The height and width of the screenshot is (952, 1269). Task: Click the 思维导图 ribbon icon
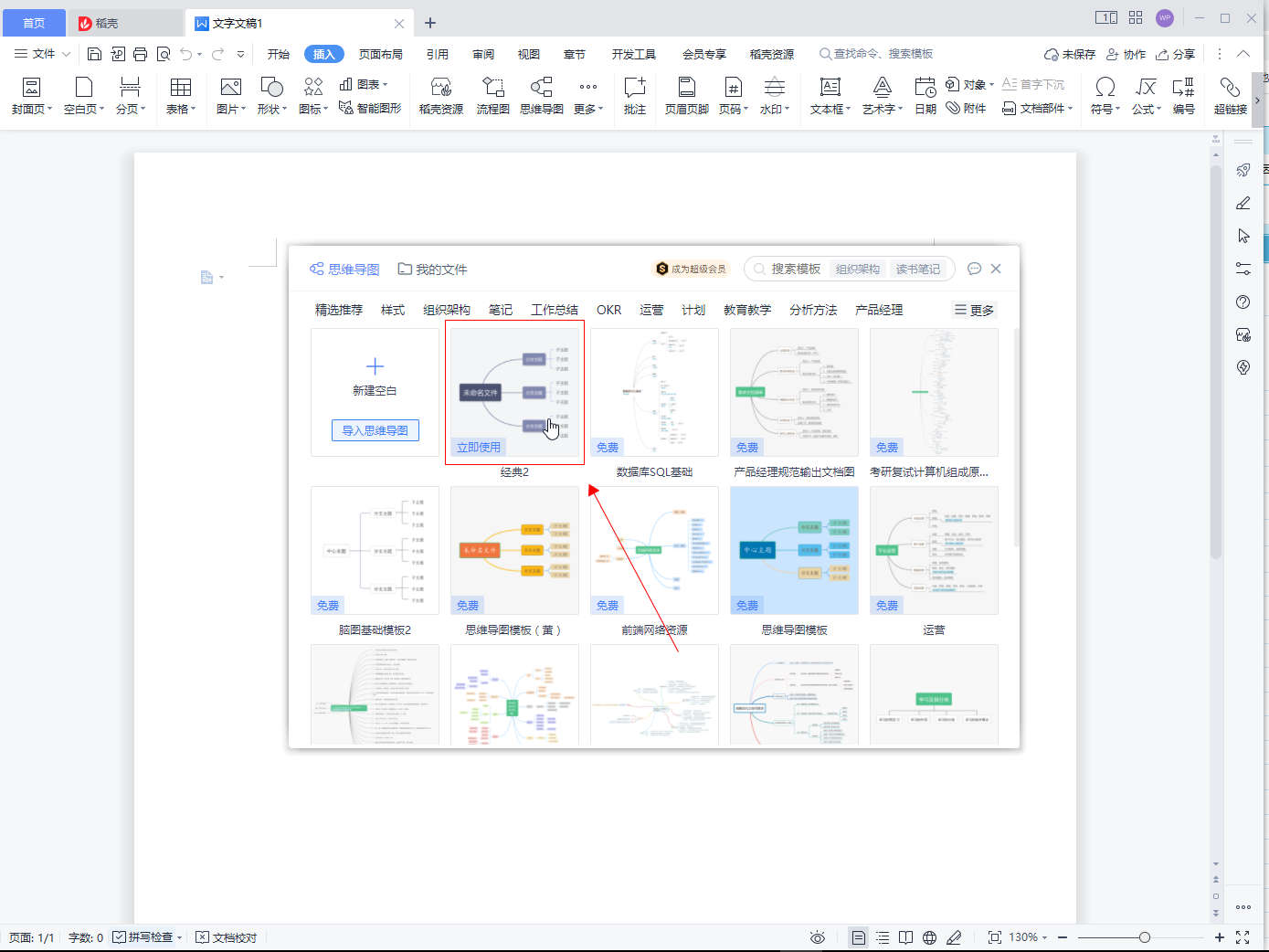click(x=542, y=96)
